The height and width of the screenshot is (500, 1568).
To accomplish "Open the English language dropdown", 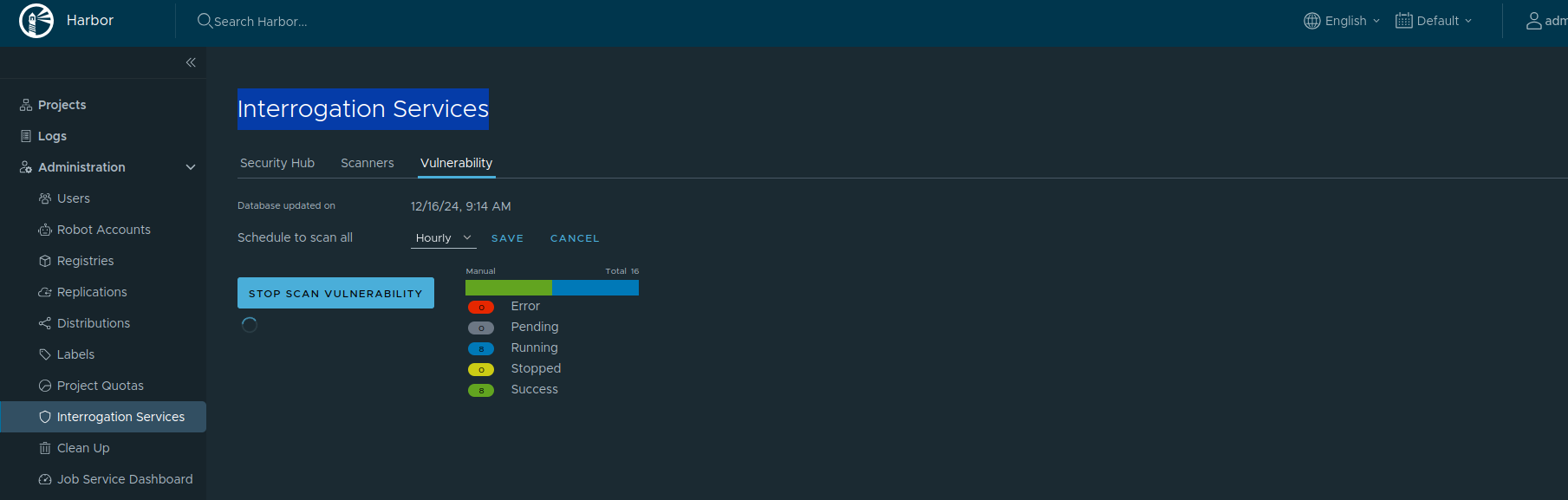I will click(x=1342, y=21).
